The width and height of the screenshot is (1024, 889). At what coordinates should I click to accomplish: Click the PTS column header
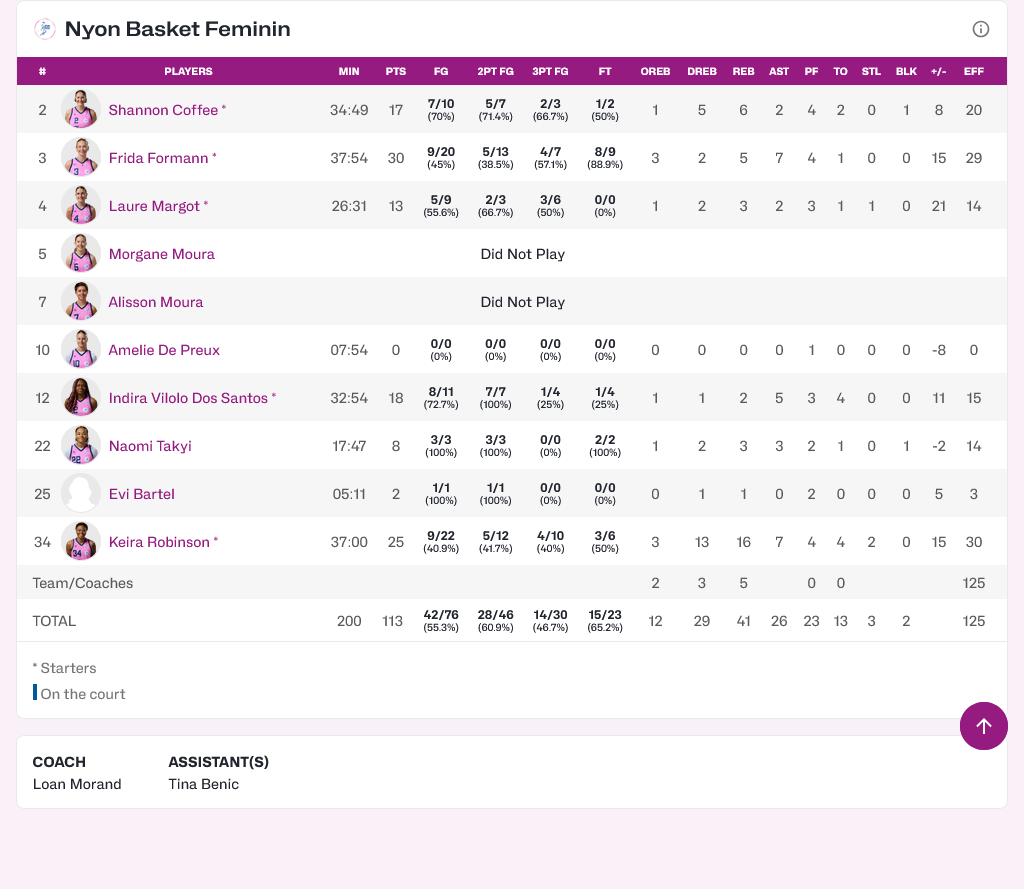(396, 72)
